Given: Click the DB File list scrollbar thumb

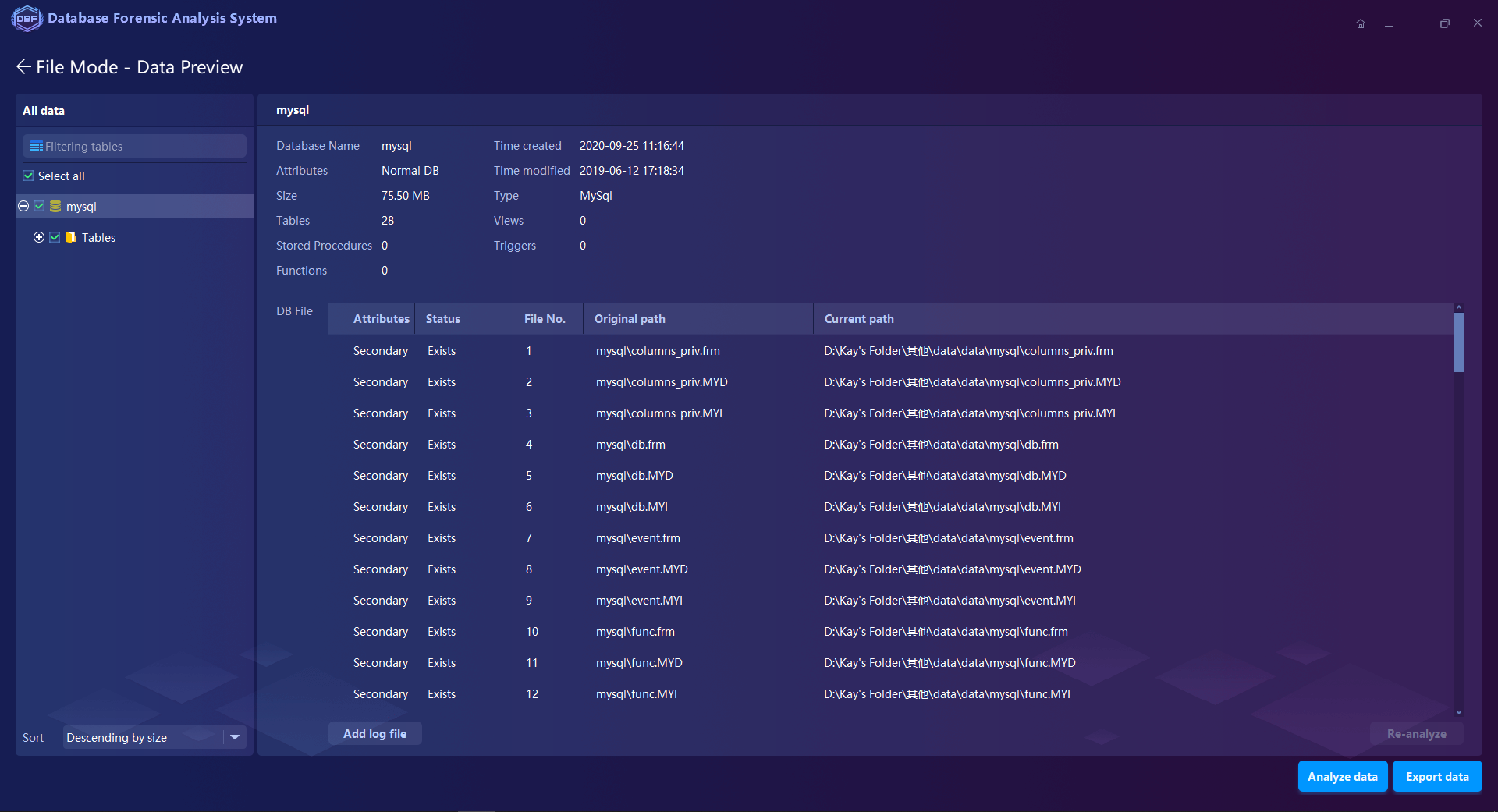Looking at the screenshot, I should pyautogui.click(x=1458, y=342).
